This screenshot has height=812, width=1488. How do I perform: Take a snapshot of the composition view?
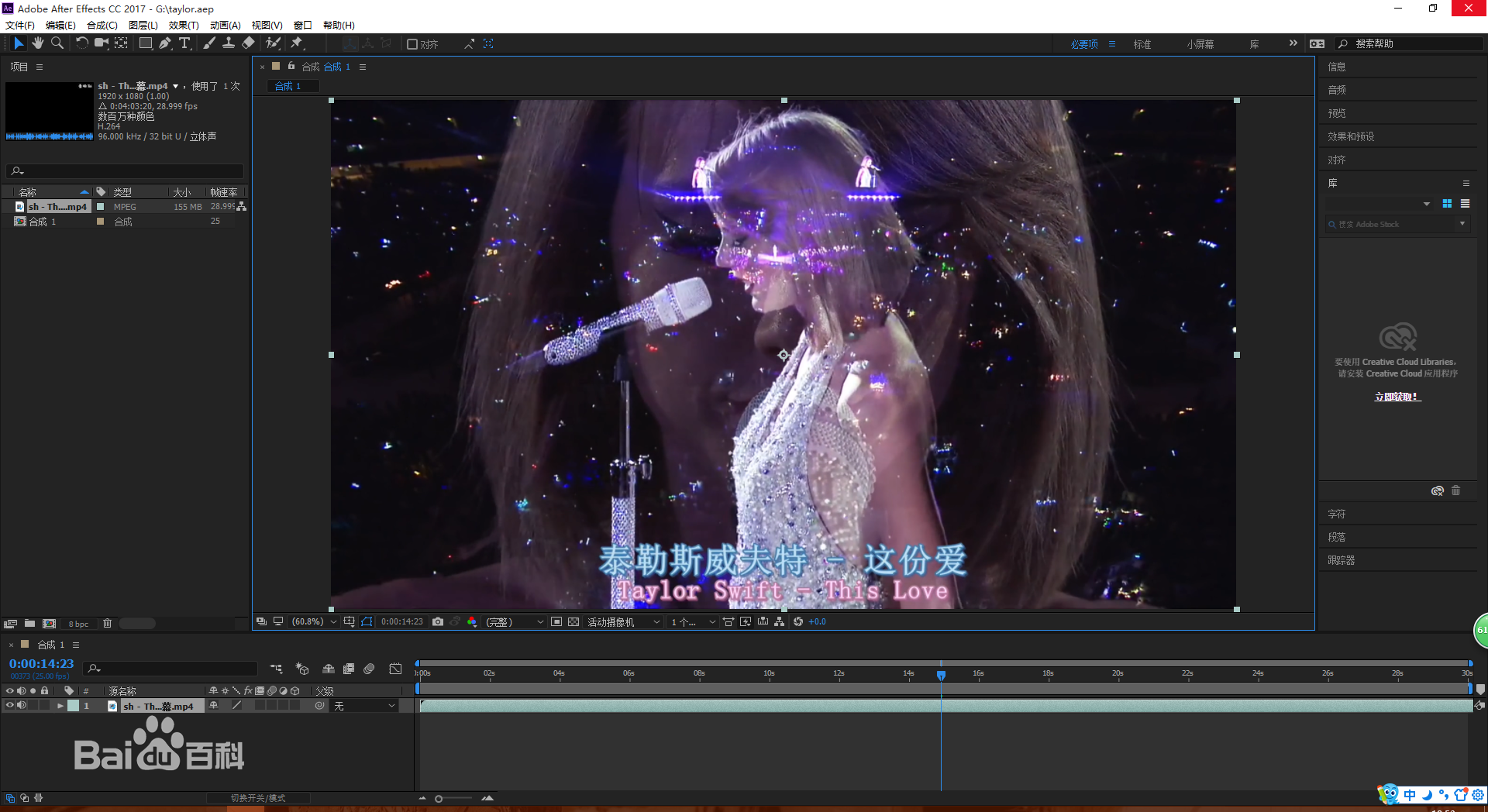(438, 621)
